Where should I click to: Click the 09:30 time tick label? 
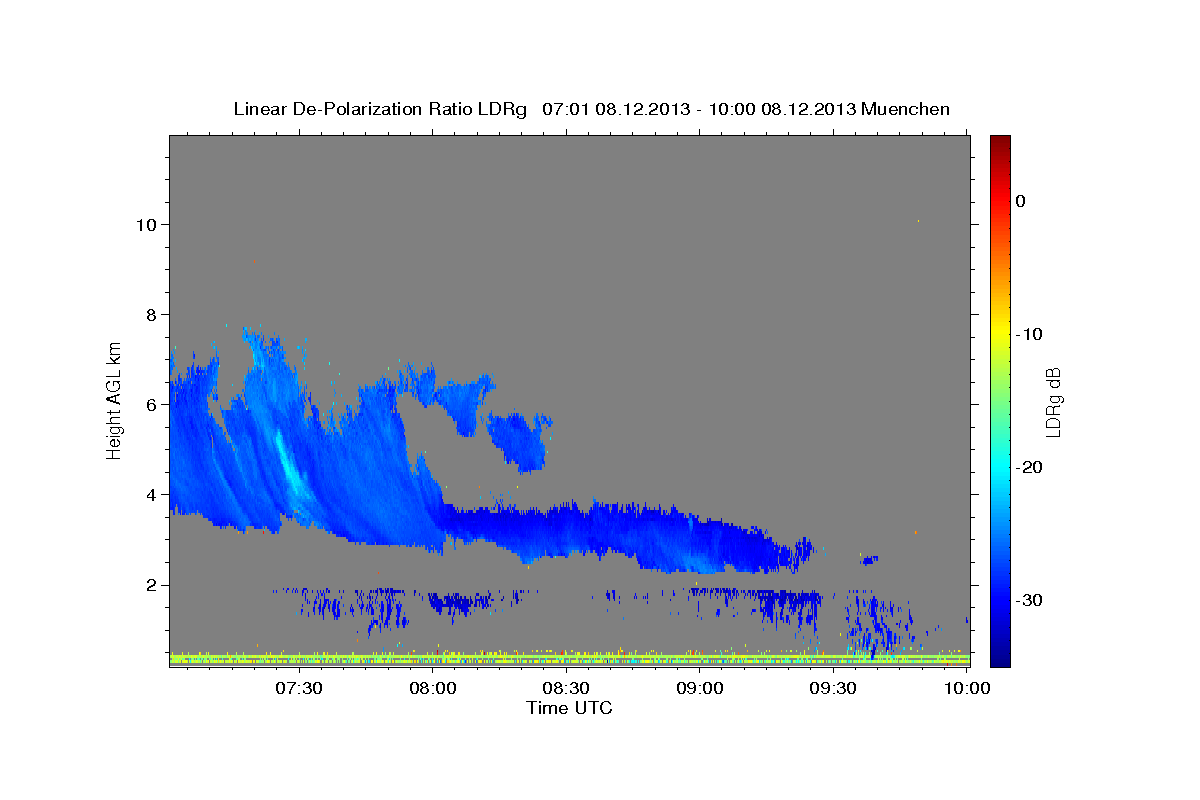tap(833, 688)
